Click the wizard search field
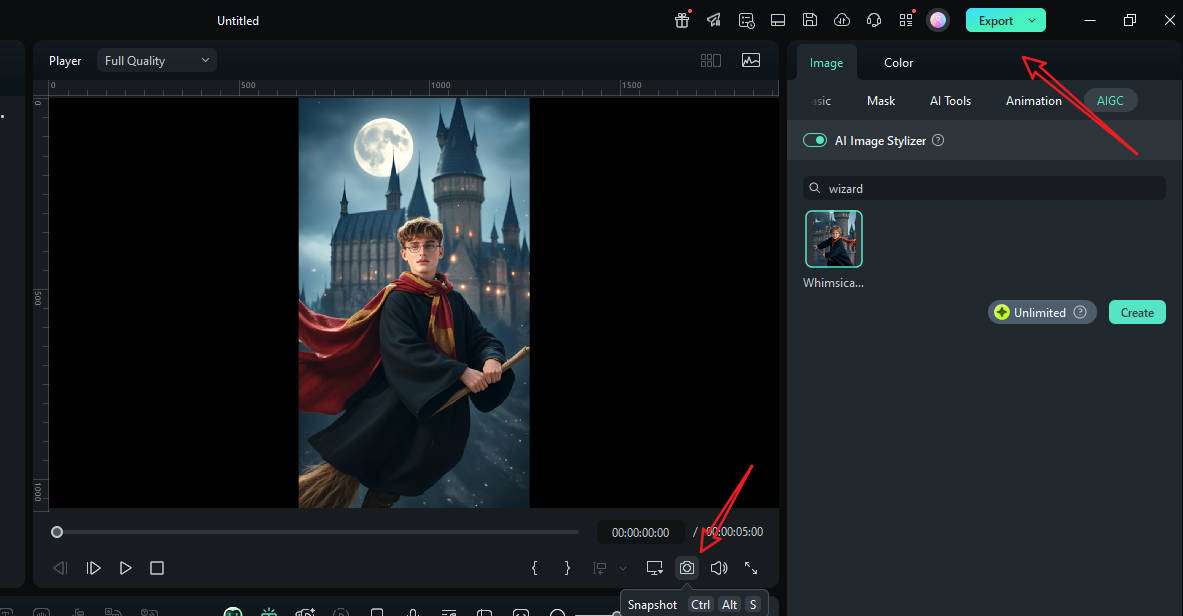The width and height of the screenshot is (1183, 616). (985, 188)
